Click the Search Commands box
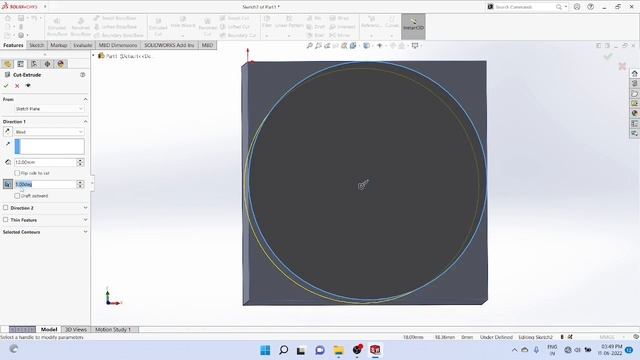 524,7
